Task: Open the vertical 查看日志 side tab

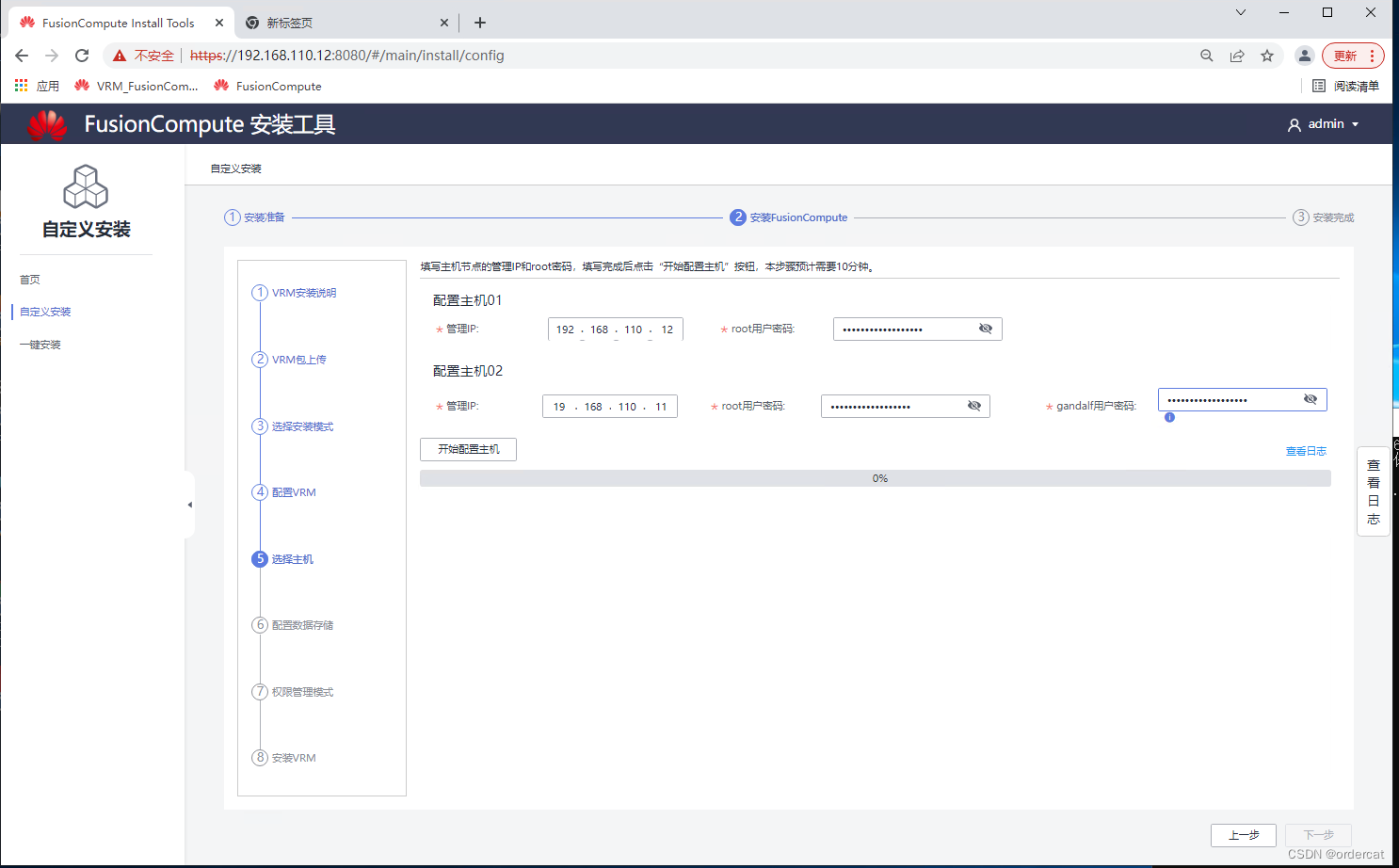Action: (x=1374, y=491)
